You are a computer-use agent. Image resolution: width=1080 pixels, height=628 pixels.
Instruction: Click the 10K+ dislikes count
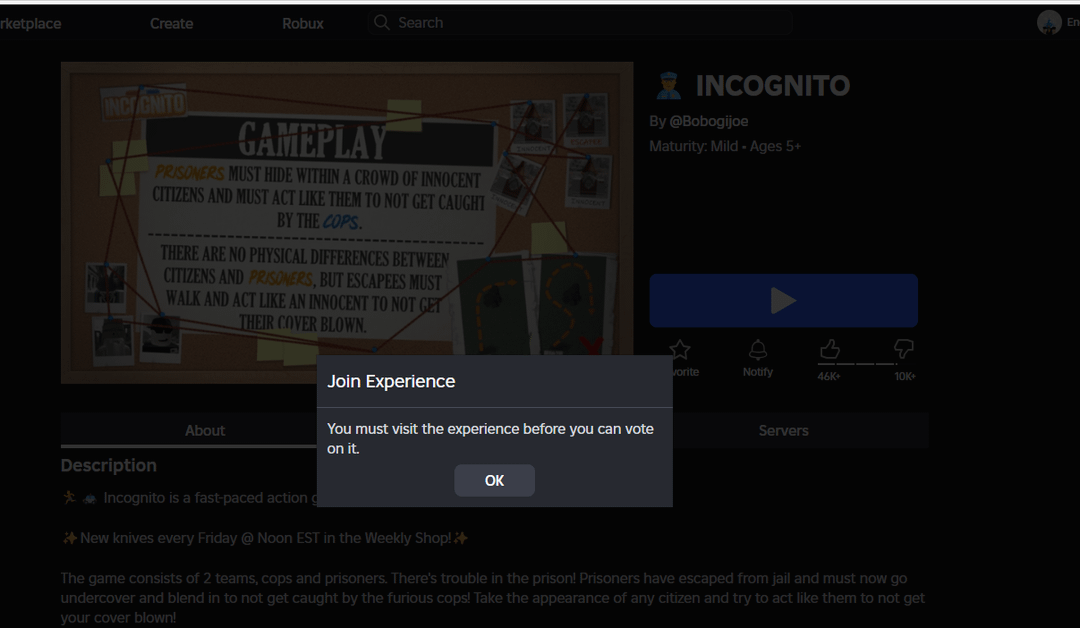pyautogui.click(x=904, y=377)
